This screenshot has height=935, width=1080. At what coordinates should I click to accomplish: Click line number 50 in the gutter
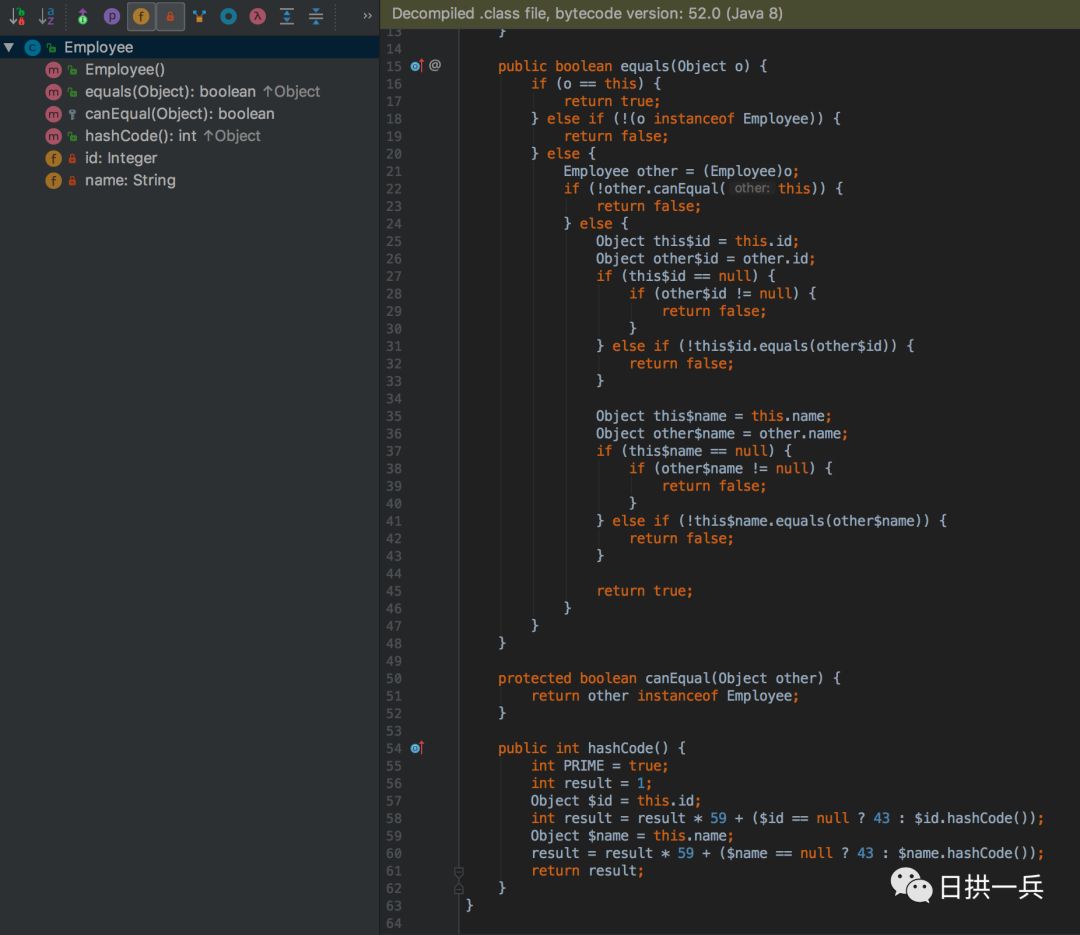point(393,679)
